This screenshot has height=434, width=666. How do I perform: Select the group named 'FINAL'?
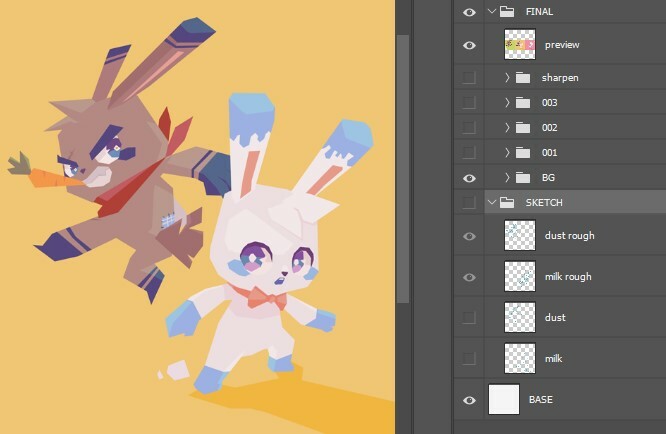pyautogui.click(x=539, y=12)
